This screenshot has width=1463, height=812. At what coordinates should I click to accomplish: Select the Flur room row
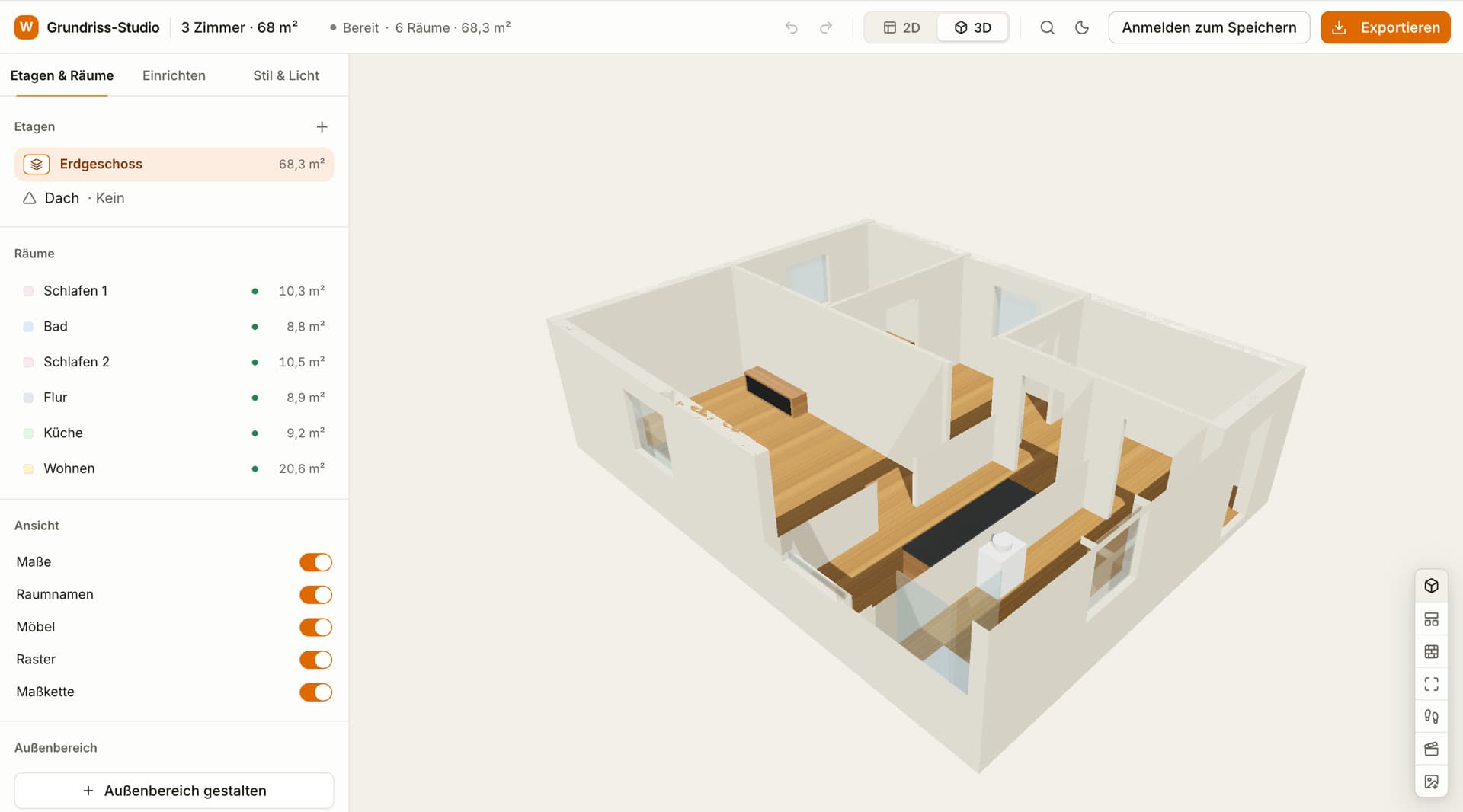tap(174, 397)
